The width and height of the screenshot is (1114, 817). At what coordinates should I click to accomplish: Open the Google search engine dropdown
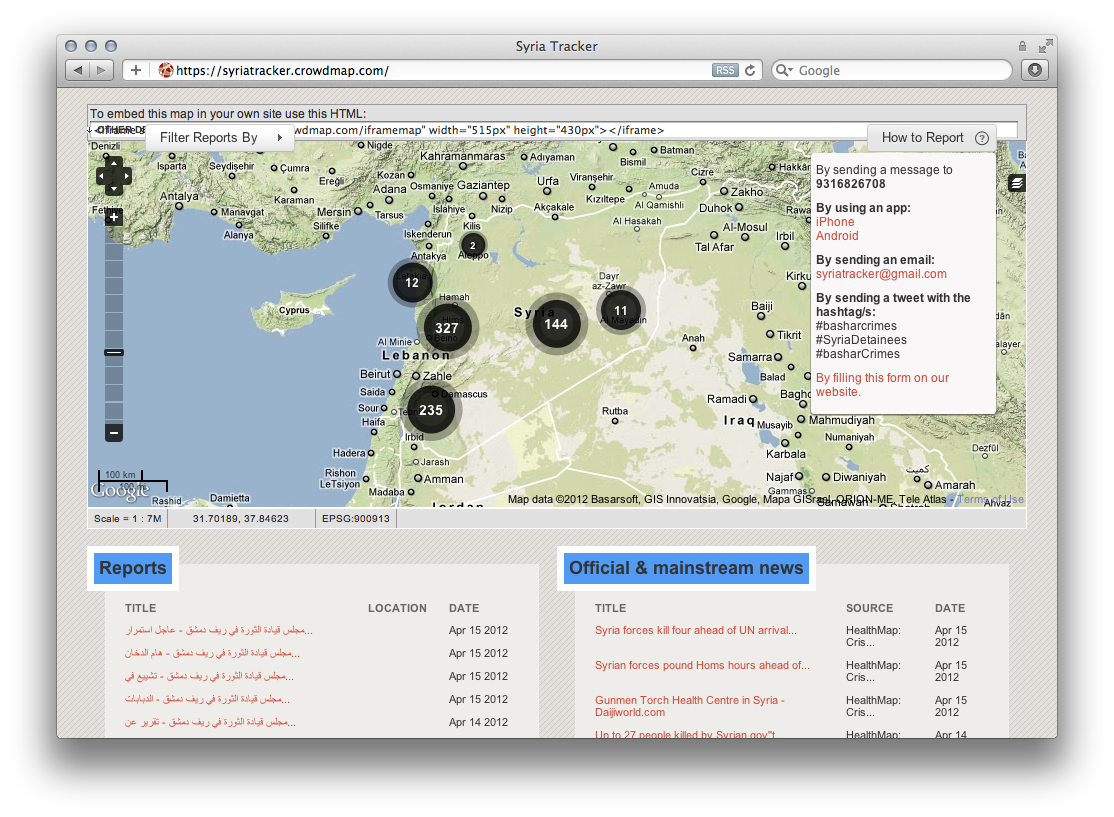click(785, 70)
